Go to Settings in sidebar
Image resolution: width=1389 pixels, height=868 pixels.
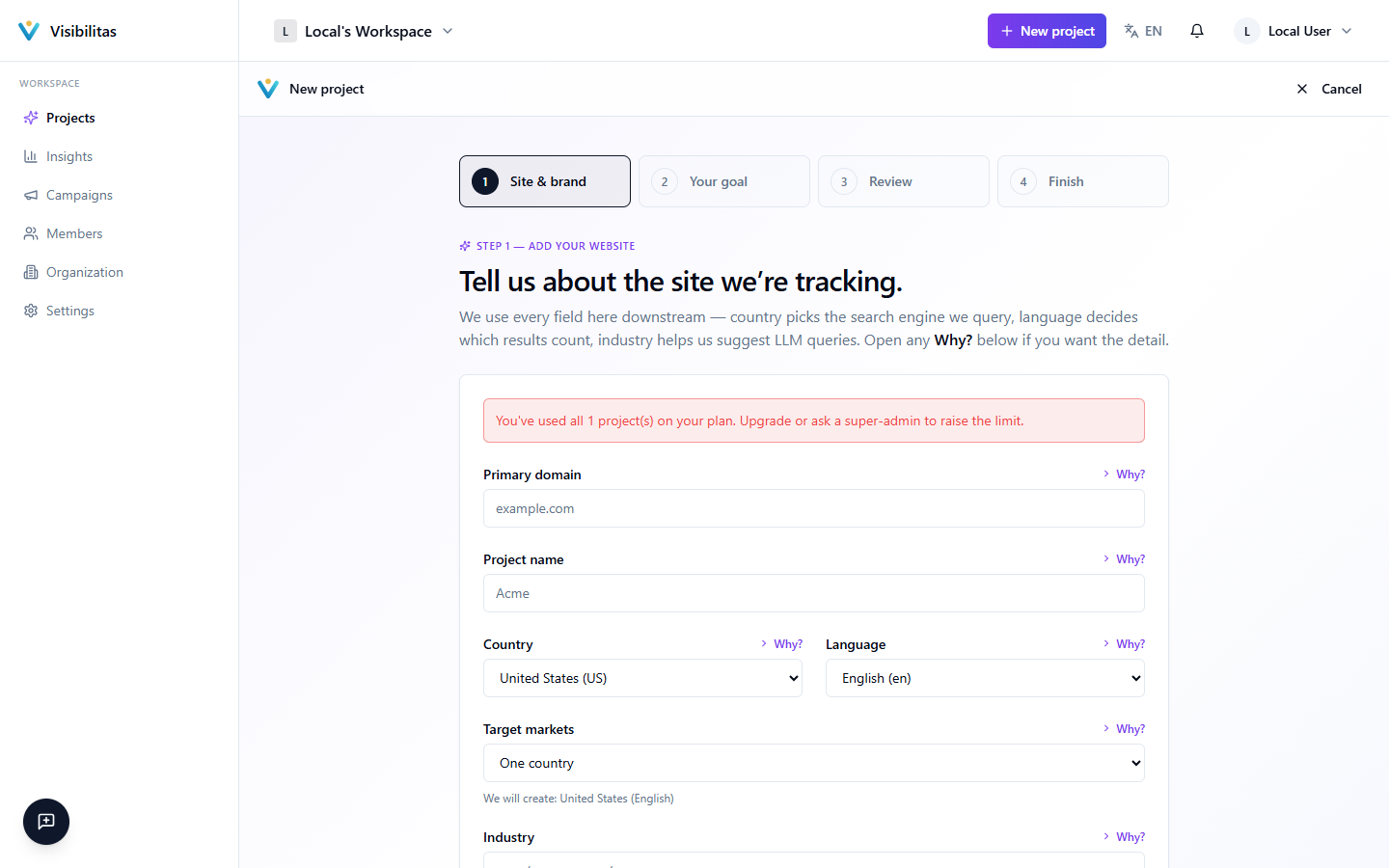click(120, 311)
